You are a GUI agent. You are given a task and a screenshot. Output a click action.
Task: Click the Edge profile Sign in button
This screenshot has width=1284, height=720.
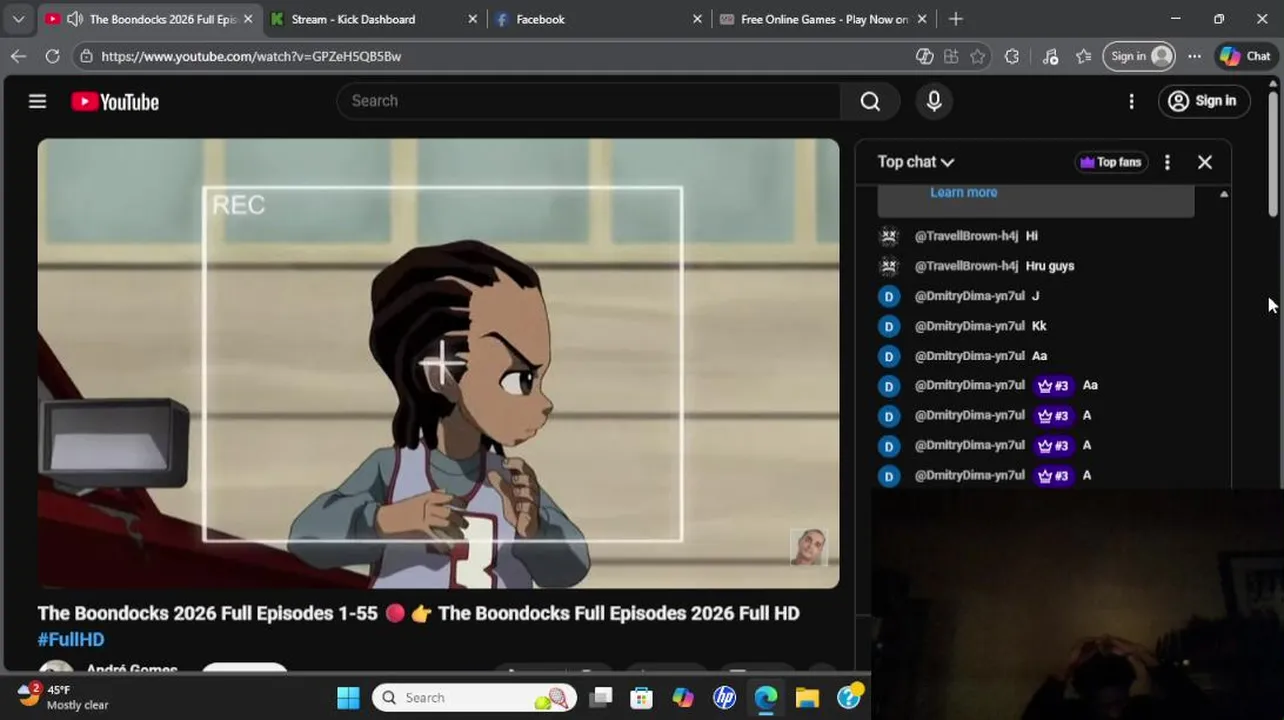pyautogui.click(x=1139, y=56)
